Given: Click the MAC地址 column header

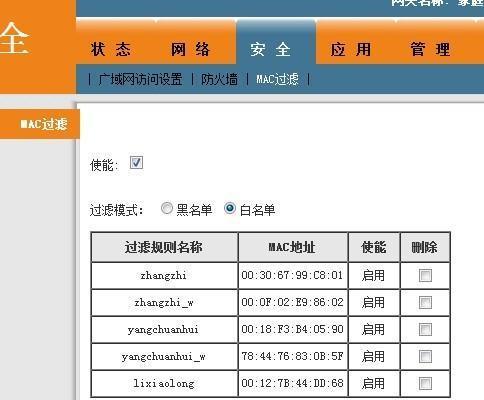Looking at the screenshot, I should pos(292,247).
